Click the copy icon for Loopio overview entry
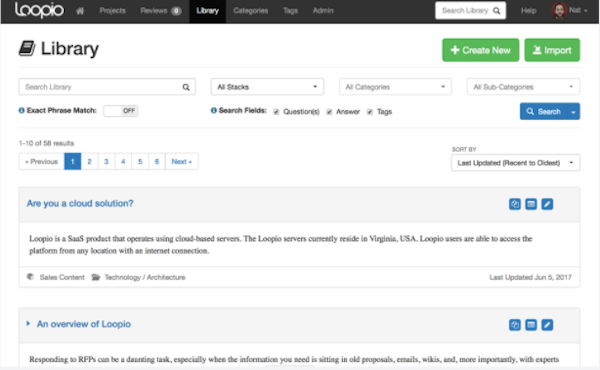Viewport: 600px width, 370px height. [515, 325]
